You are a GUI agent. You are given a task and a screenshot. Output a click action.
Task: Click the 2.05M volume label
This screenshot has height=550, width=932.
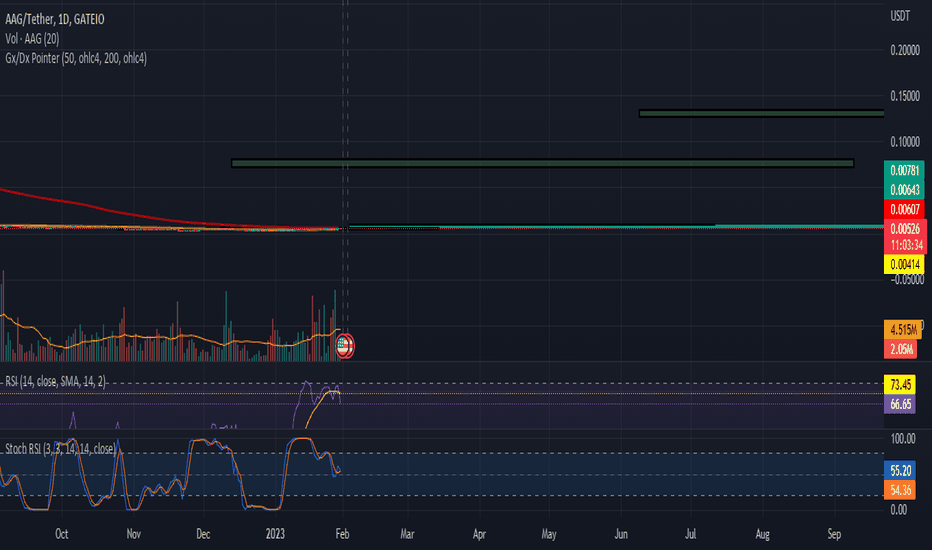coord(900,350)
